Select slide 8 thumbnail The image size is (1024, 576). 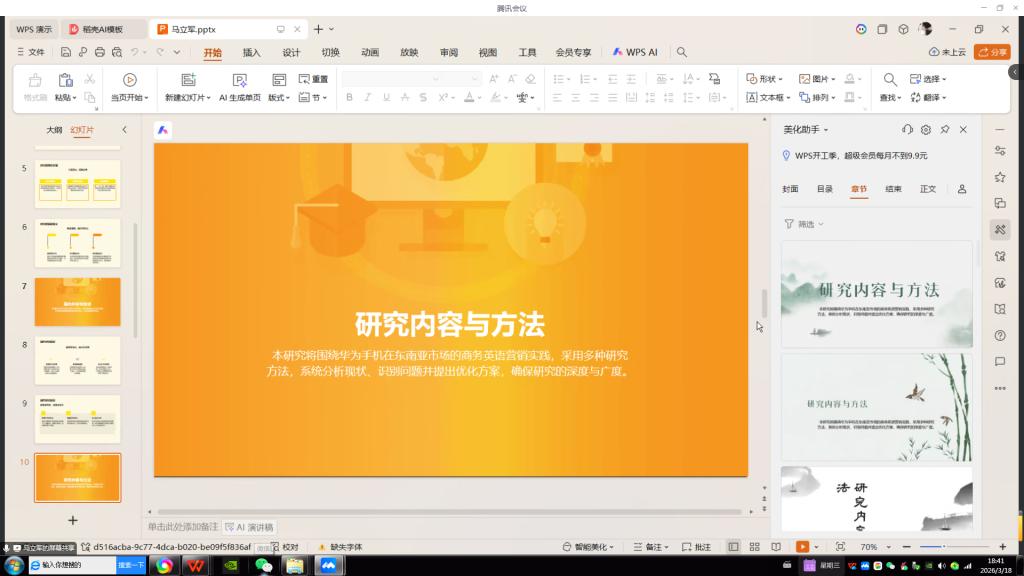[x=77, y=360]
